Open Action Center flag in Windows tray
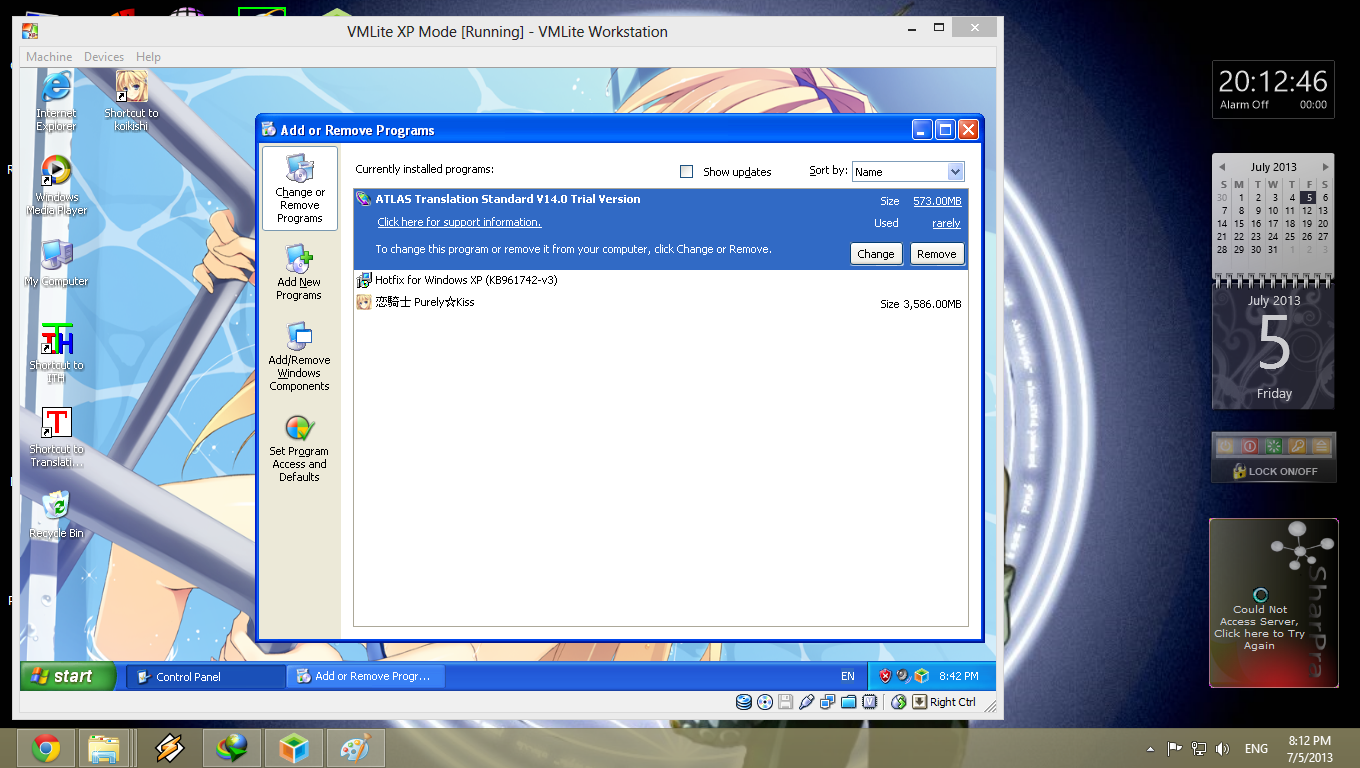This screenshot has height=768, width=1360. [x=1175, y=748]
